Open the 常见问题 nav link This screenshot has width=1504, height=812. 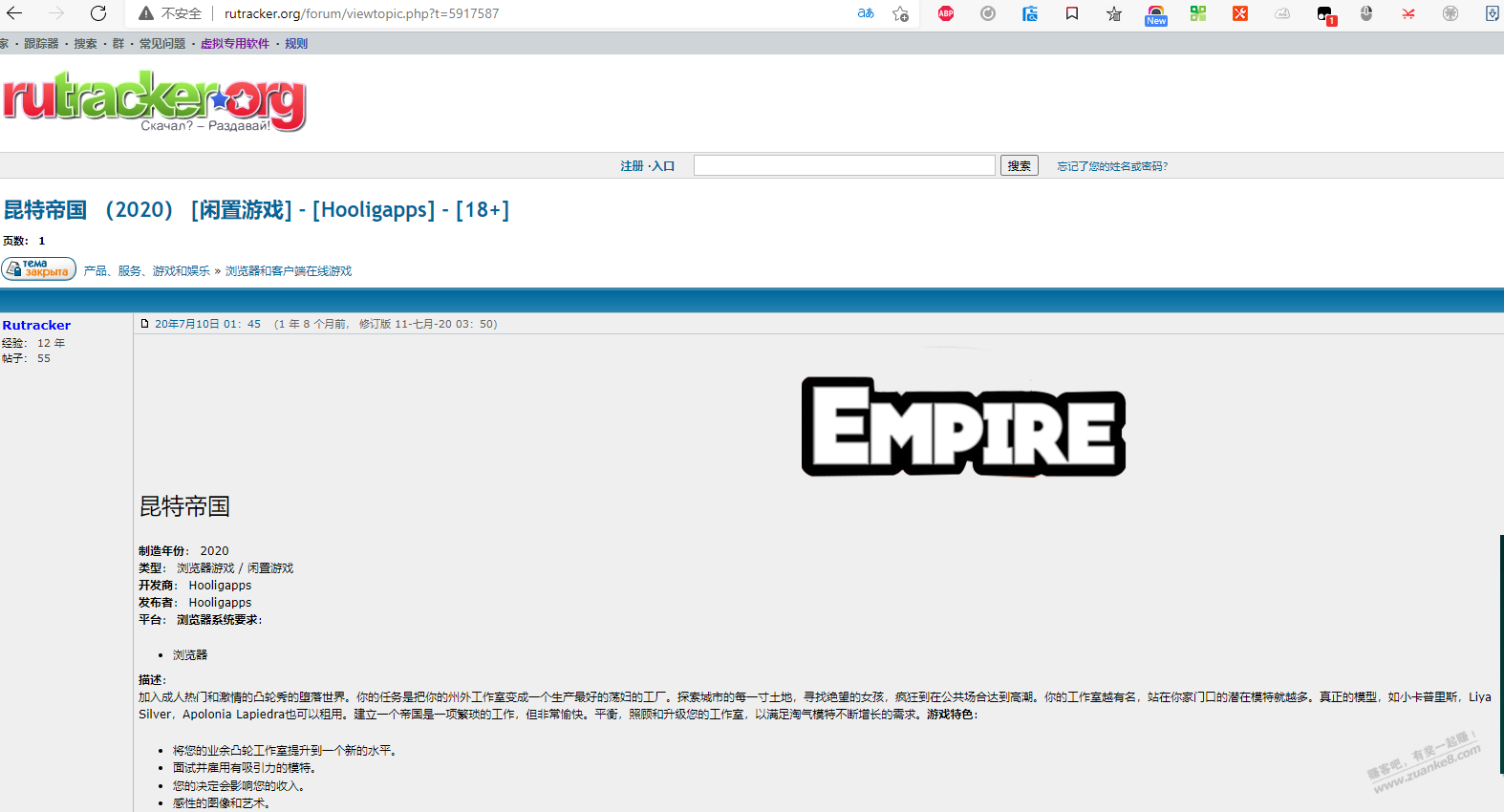(x=162, y=44)
